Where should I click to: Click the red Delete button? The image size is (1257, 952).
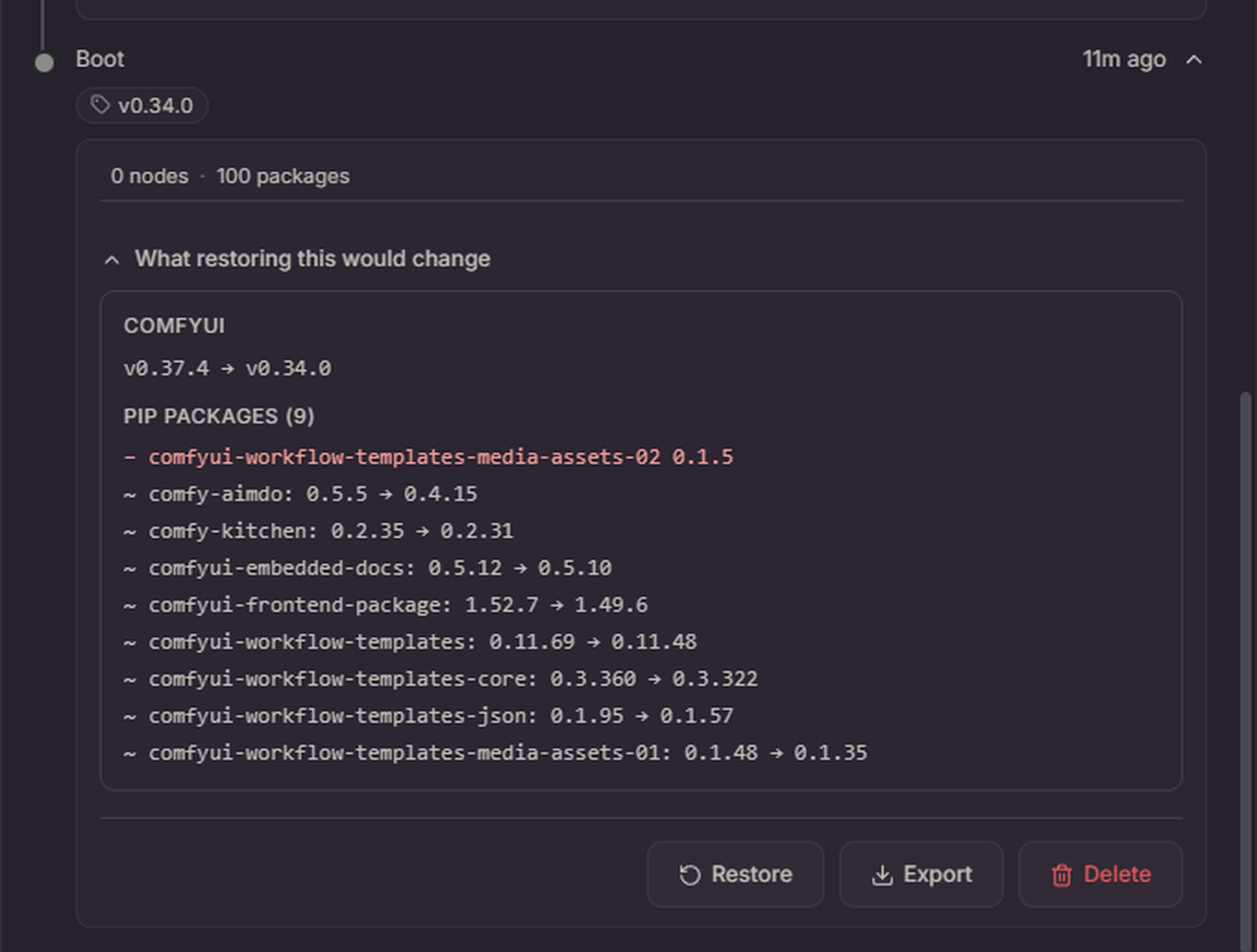click(1100, 874)
